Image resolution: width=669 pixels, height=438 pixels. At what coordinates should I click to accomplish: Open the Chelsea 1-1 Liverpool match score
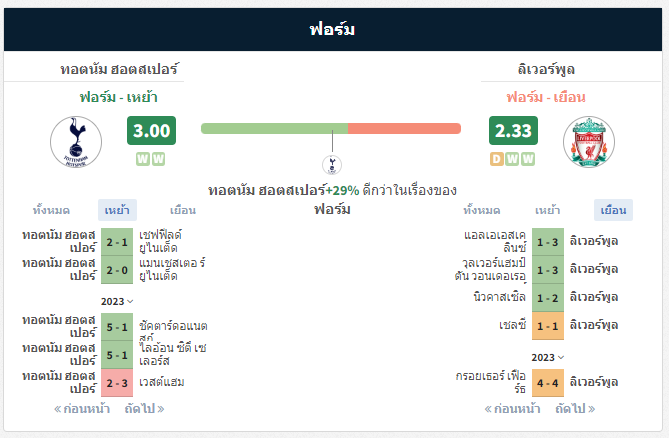pos(548,326)
